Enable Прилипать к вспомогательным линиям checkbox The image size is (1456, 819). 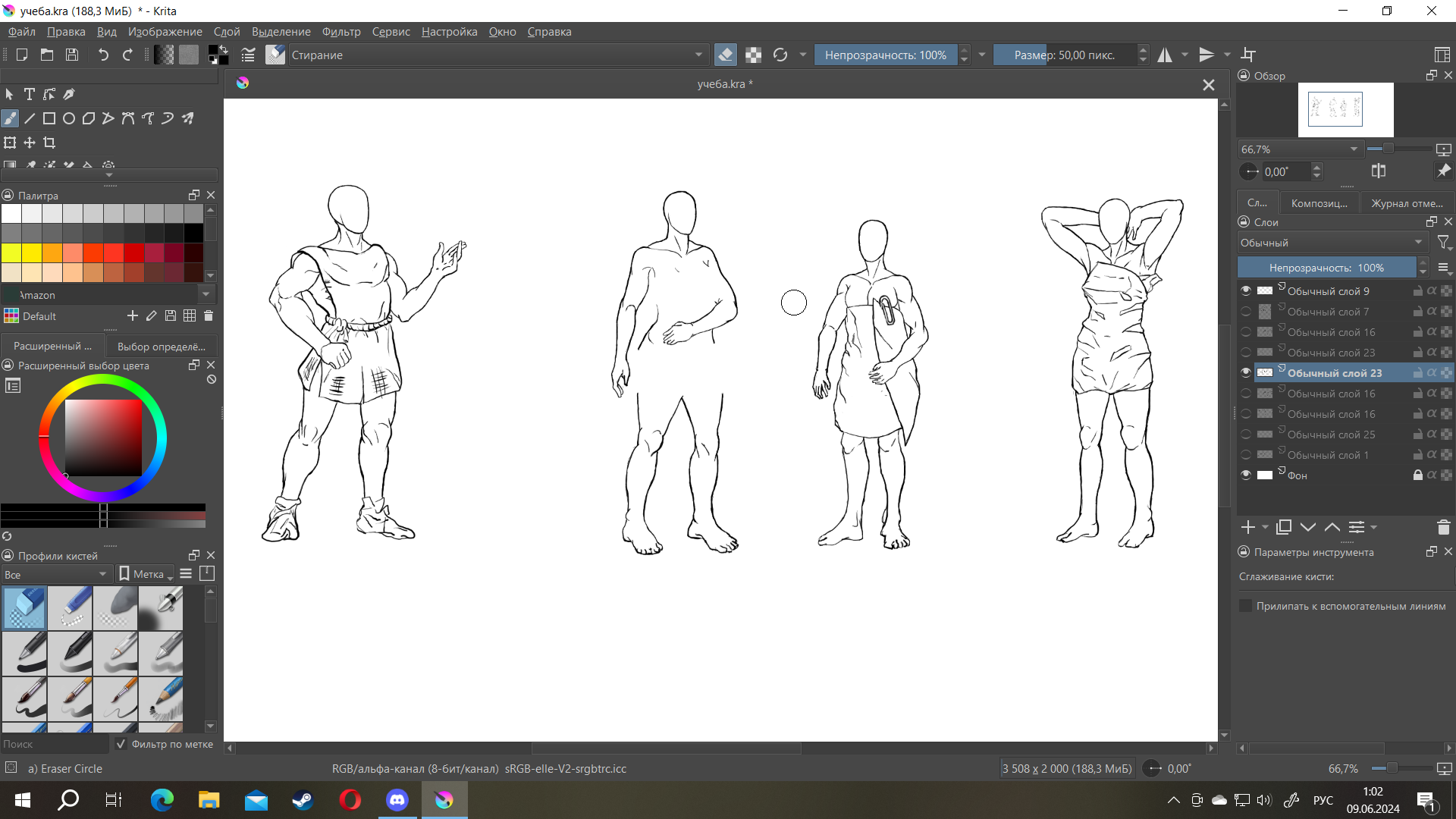pyautogui.click(x=1245, y=606)
